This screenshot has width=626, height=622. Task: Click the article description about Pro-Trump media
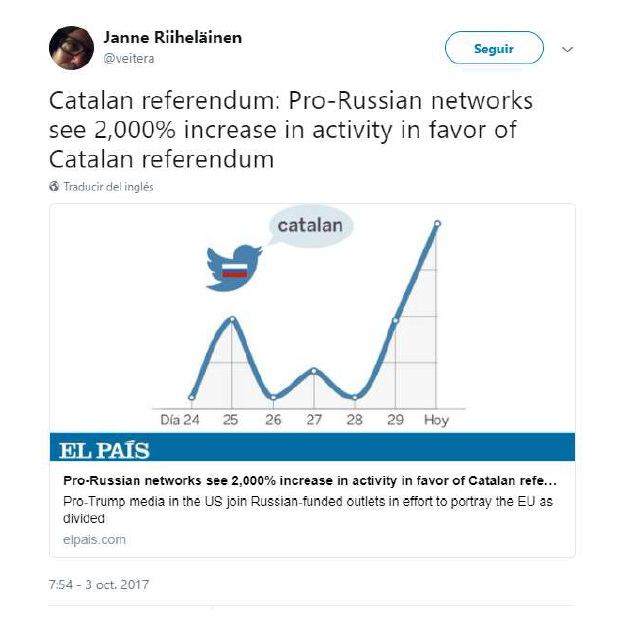tap(308, 510)
